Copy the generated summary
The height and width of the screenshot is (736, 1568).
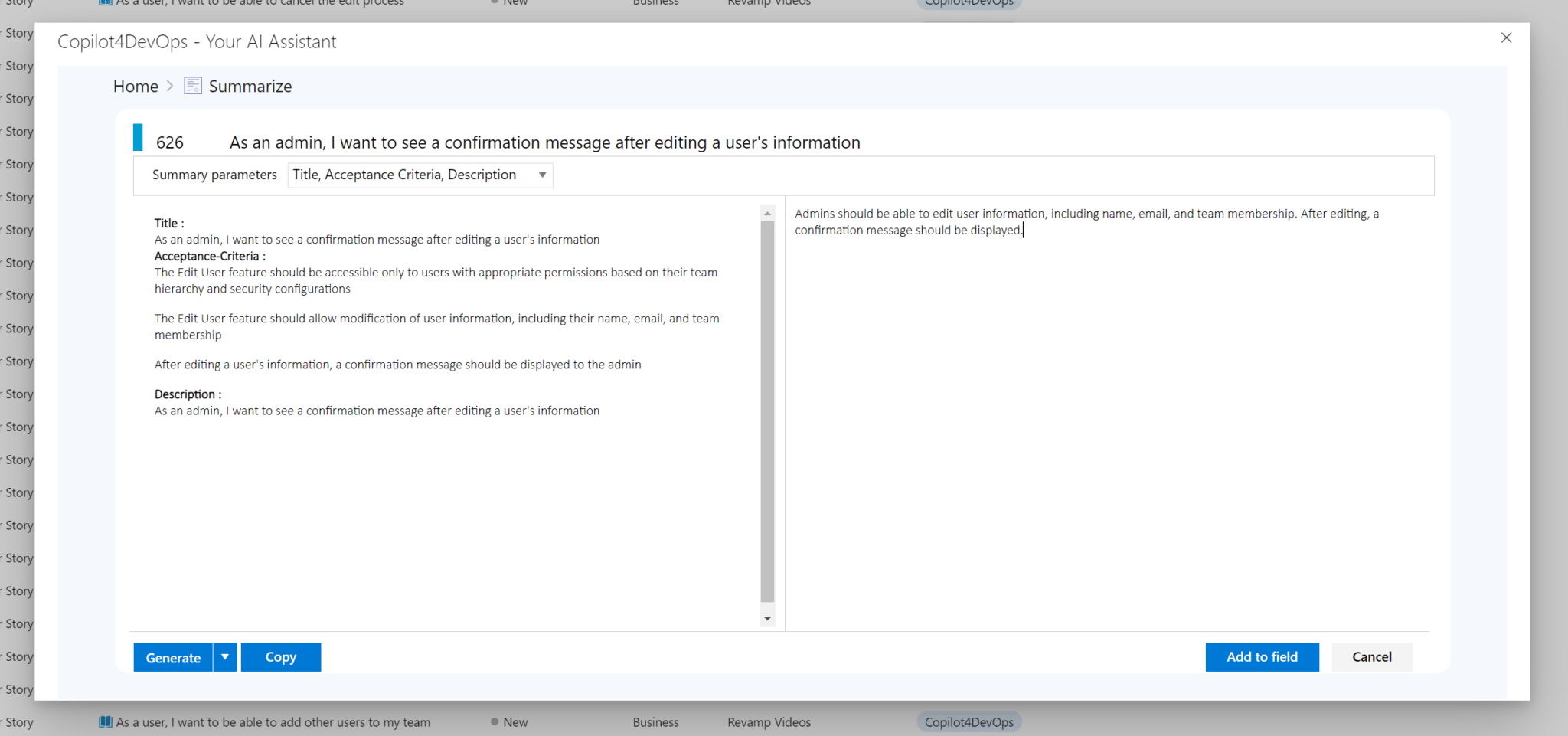point(280,657)
